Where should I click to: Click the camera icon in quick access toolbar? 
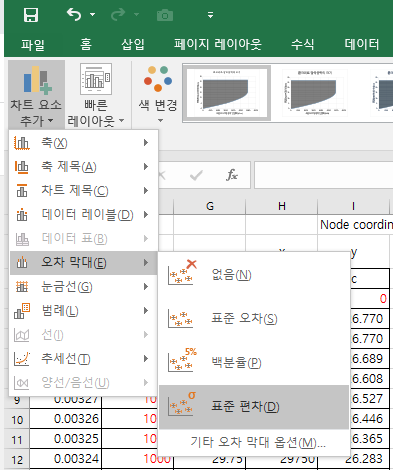[165, 15]
